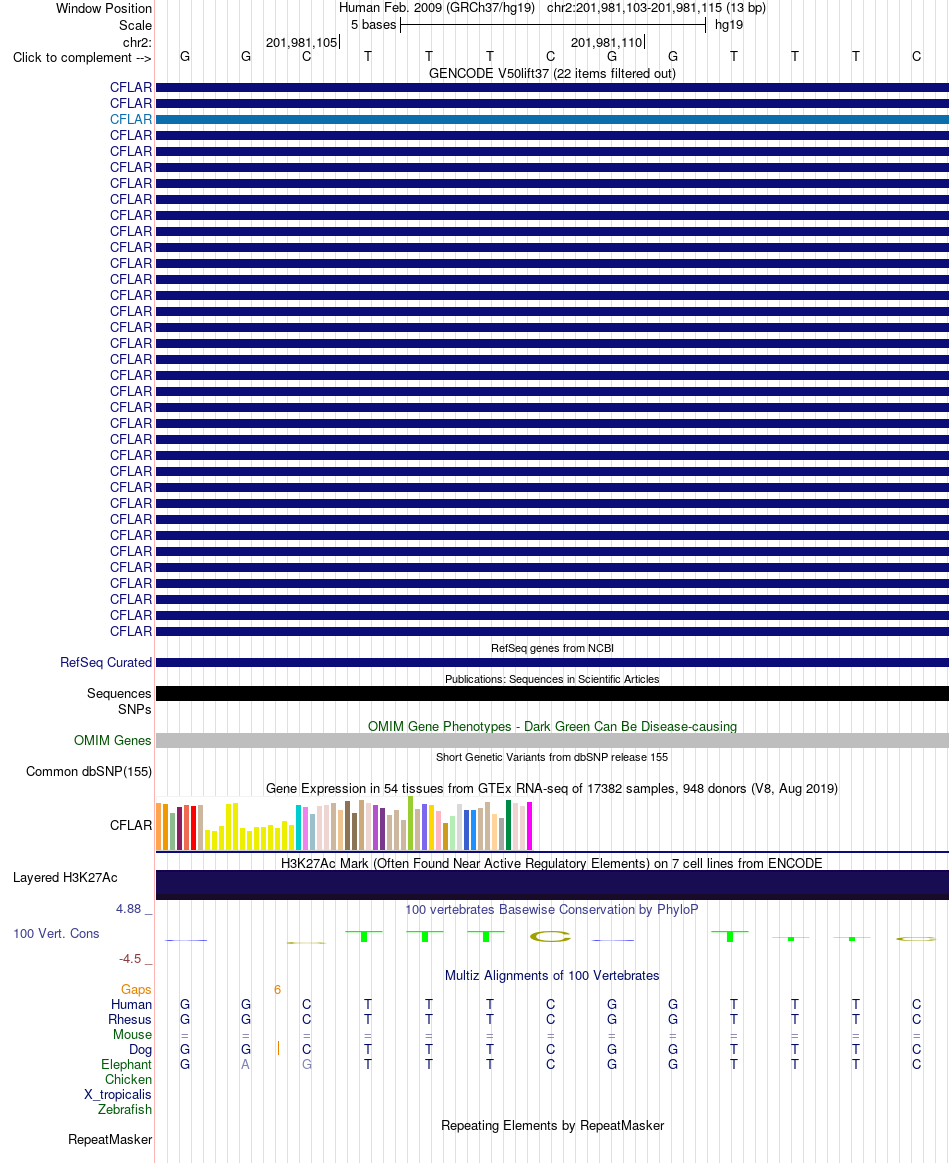Screen dimensions: 950x1163
Task: Select the 'Human' alignment row label
Action: pos(131,1004)
